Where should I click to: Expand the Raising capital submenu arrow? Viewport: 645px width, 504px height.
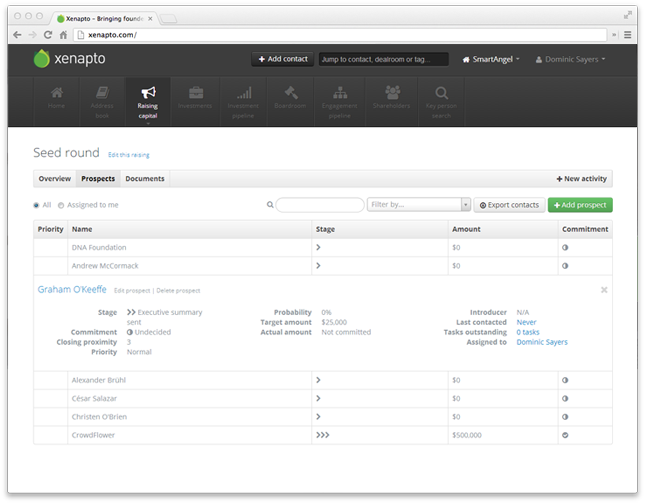pyautogui.click(x=148, y=123)
